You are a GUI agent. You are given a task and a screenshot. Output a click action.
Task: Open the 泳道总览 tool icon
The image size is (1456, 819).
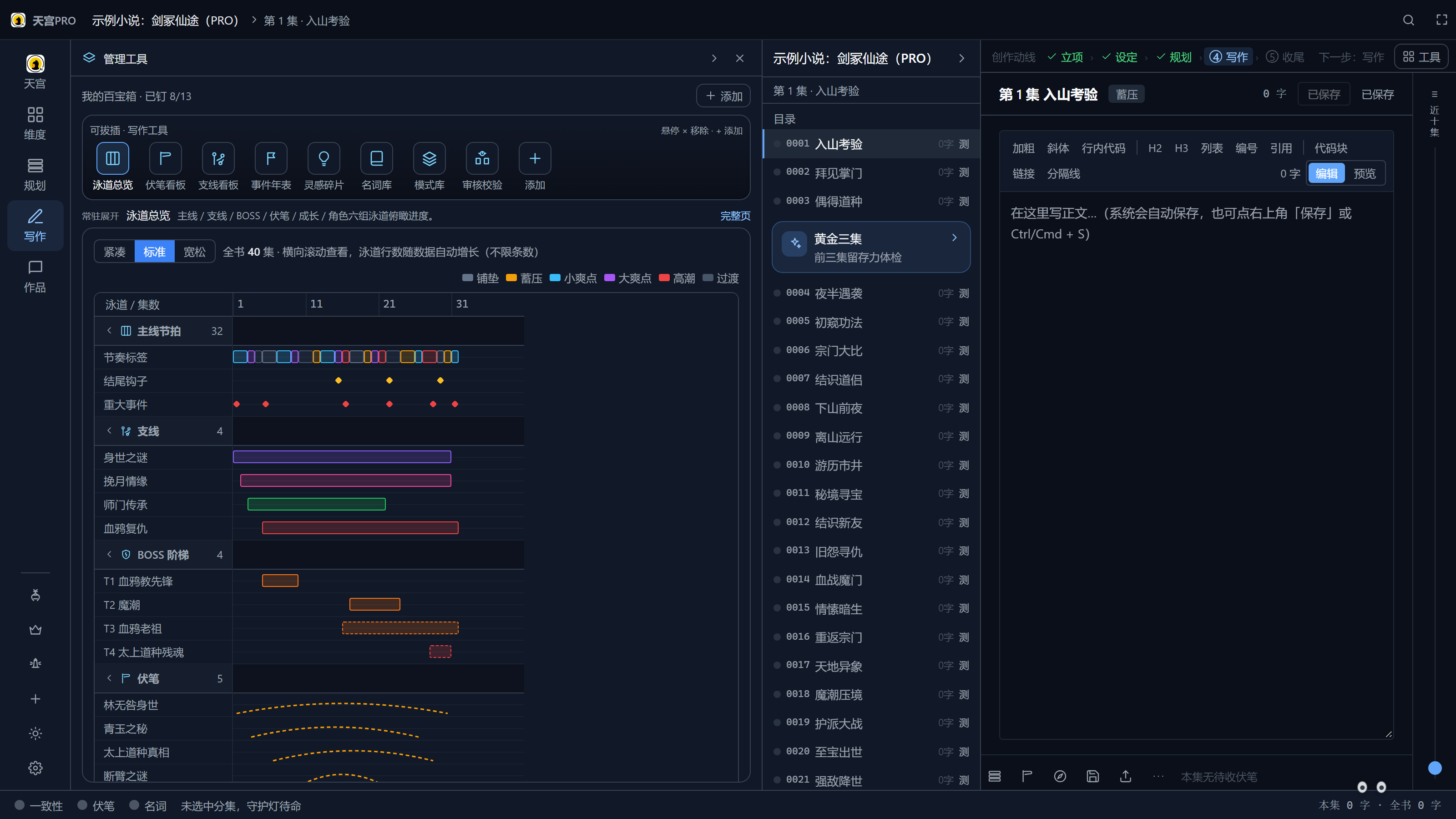coord(112,158)
